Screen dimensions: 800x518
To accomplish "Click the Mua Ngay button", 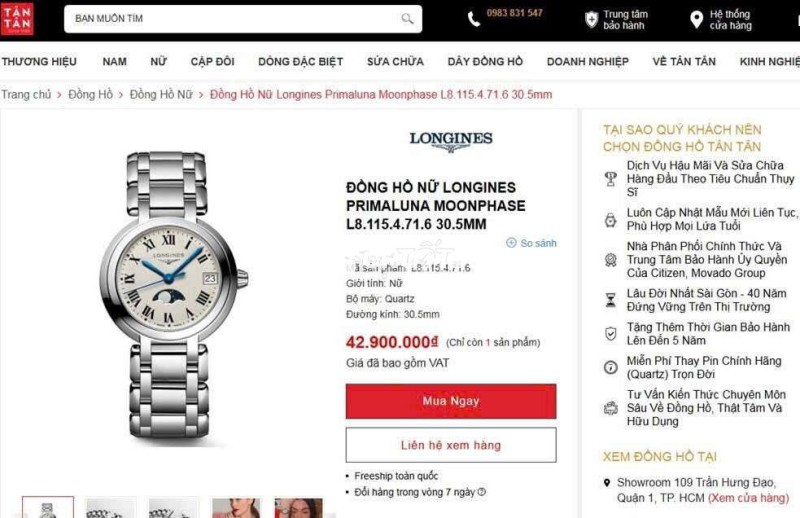I will tap(451, 401).
